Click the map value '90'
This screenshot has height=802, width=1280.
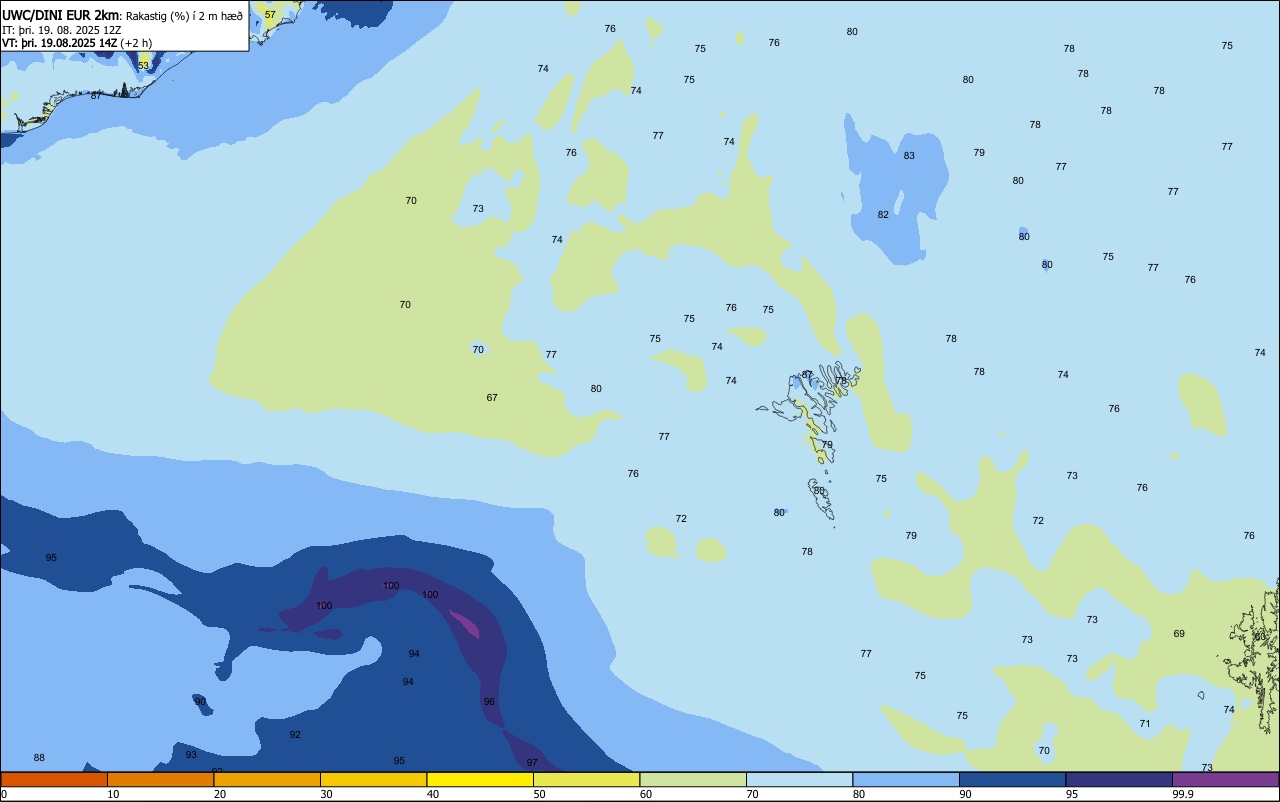pyautogui.click(x=200, y=702)
